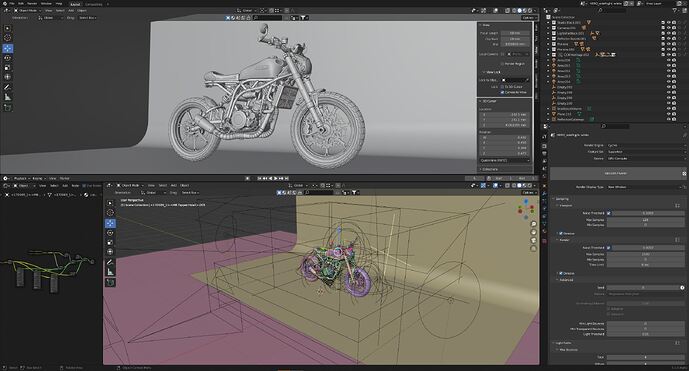Toggle Viewport Noise Threshold checkbox
This screenshot has height=371, width=689.
(609, 213)
